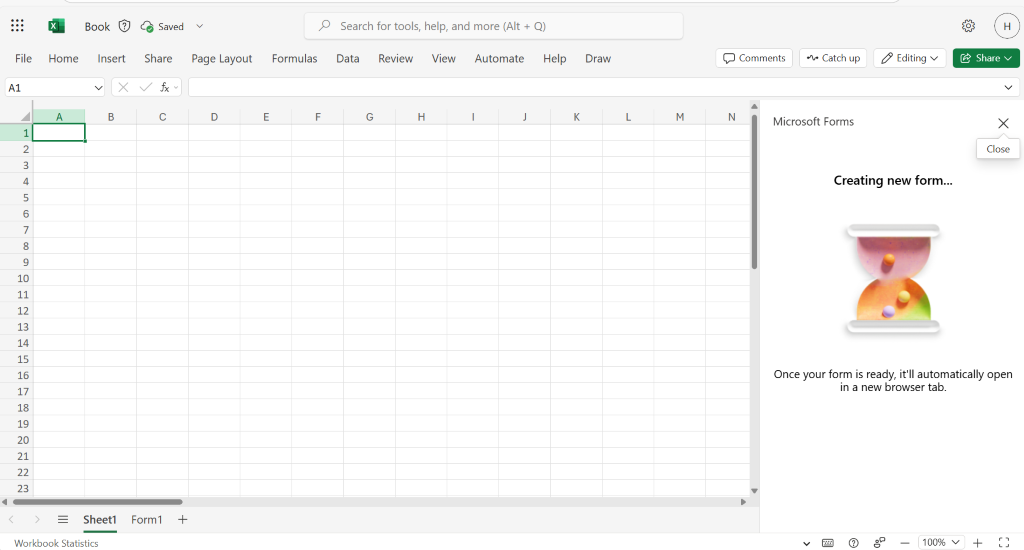
Task: Open the Draw tab
Action: click(x=598, y=58)
